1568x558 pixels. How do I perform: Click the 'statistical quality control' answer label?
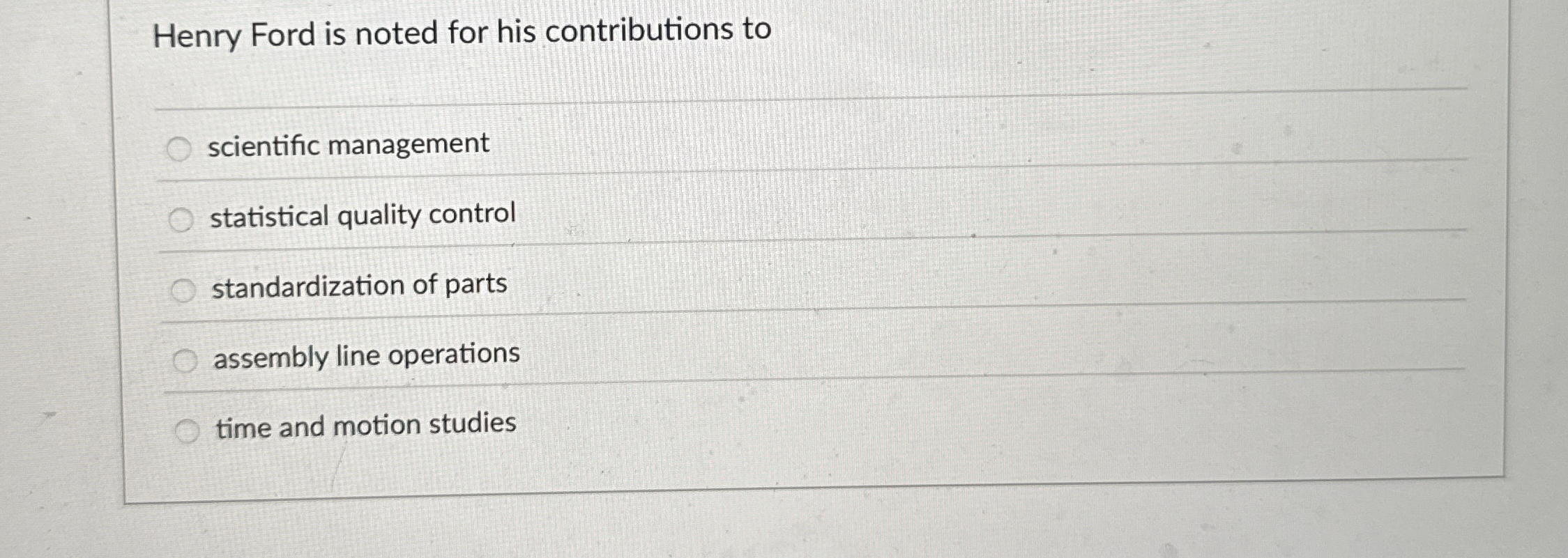pos(363,215)
